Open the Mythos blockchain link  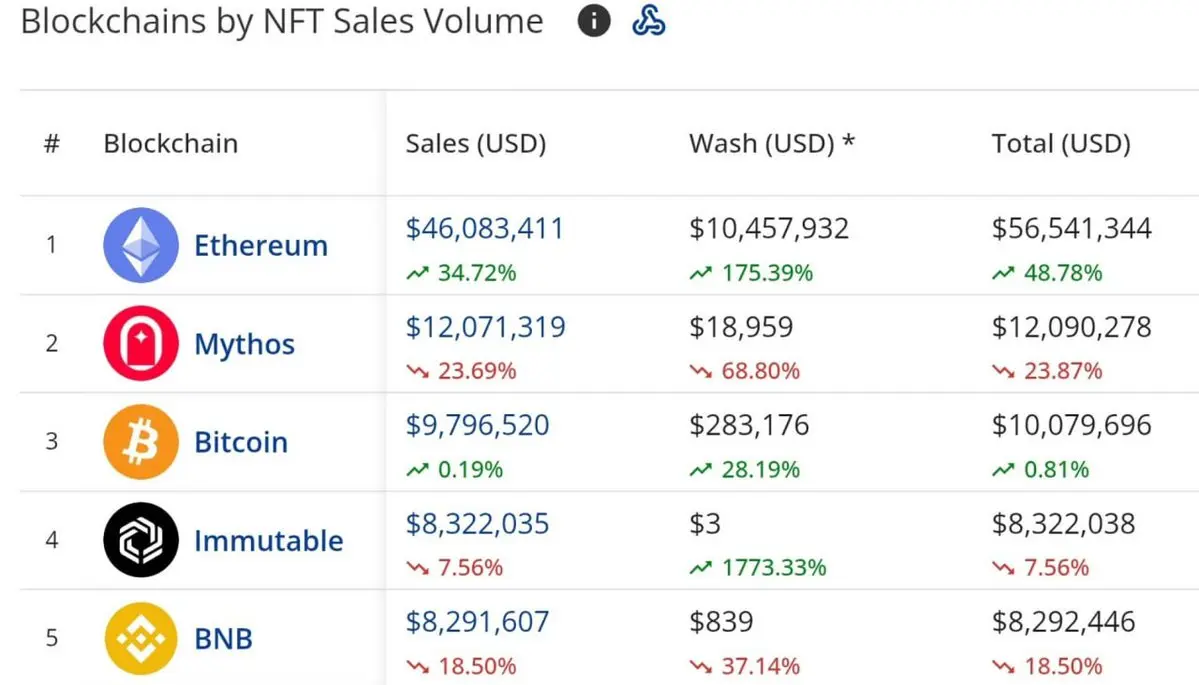(245, 345)
